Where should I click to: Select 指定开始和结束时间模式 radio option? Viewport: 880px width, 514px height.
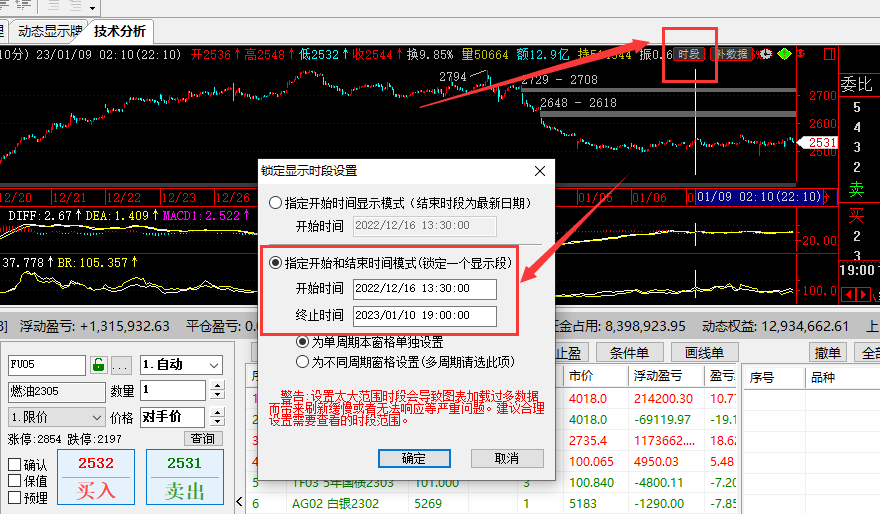[275, 263]
